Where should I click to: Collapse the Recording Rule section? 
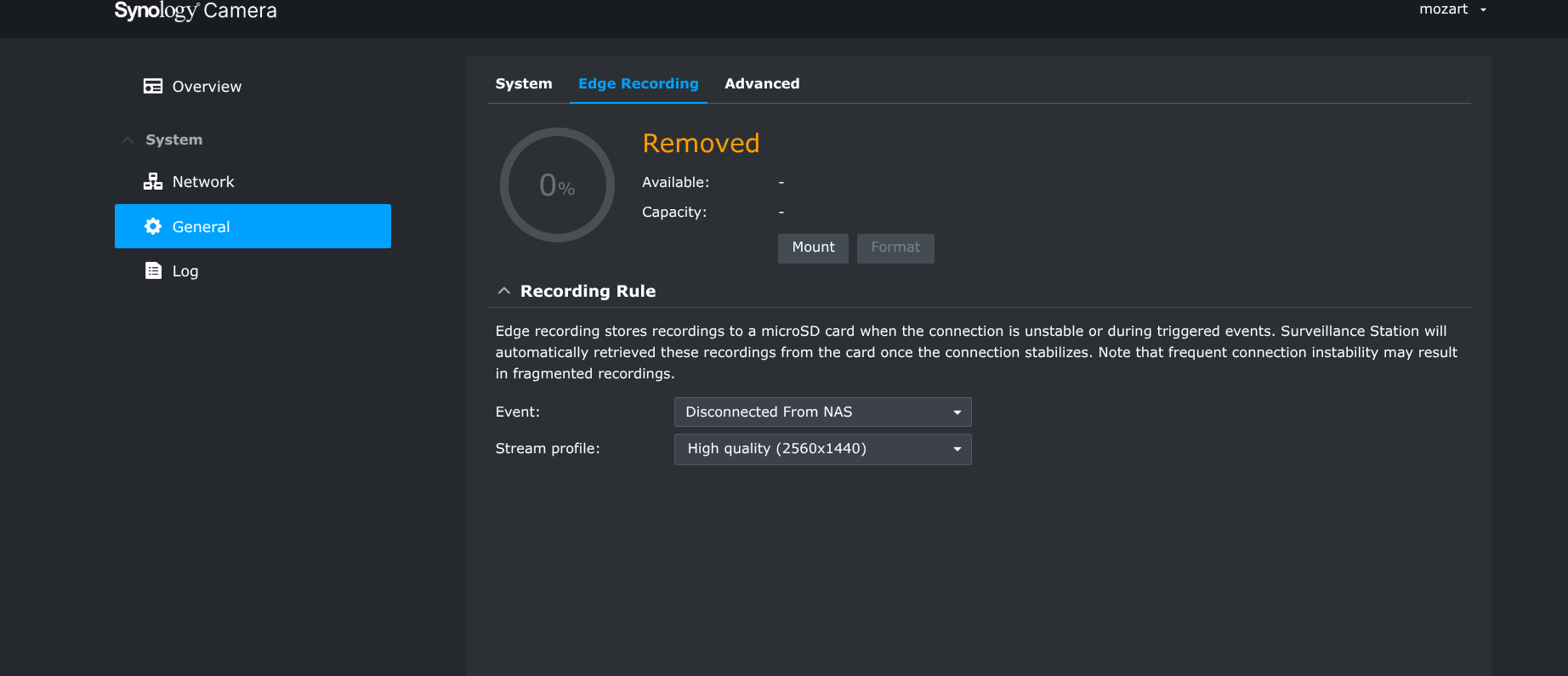click(504, 291)
